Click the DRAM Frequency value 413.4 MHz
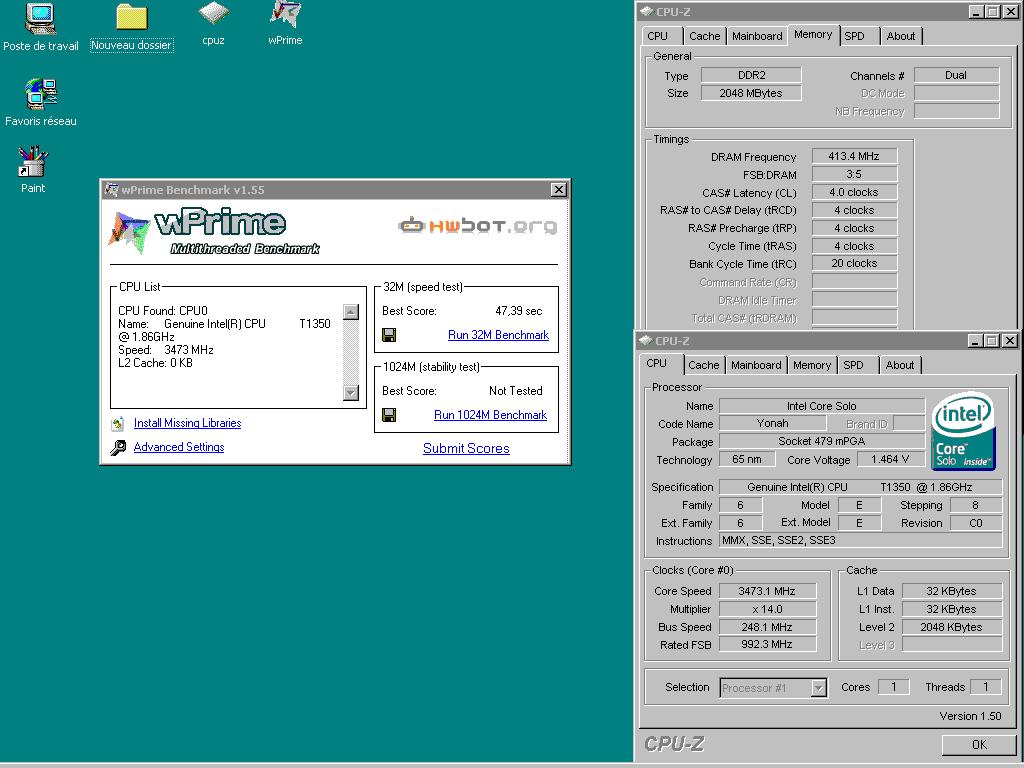Screen dimensions: 1024x768 point(854,156)
